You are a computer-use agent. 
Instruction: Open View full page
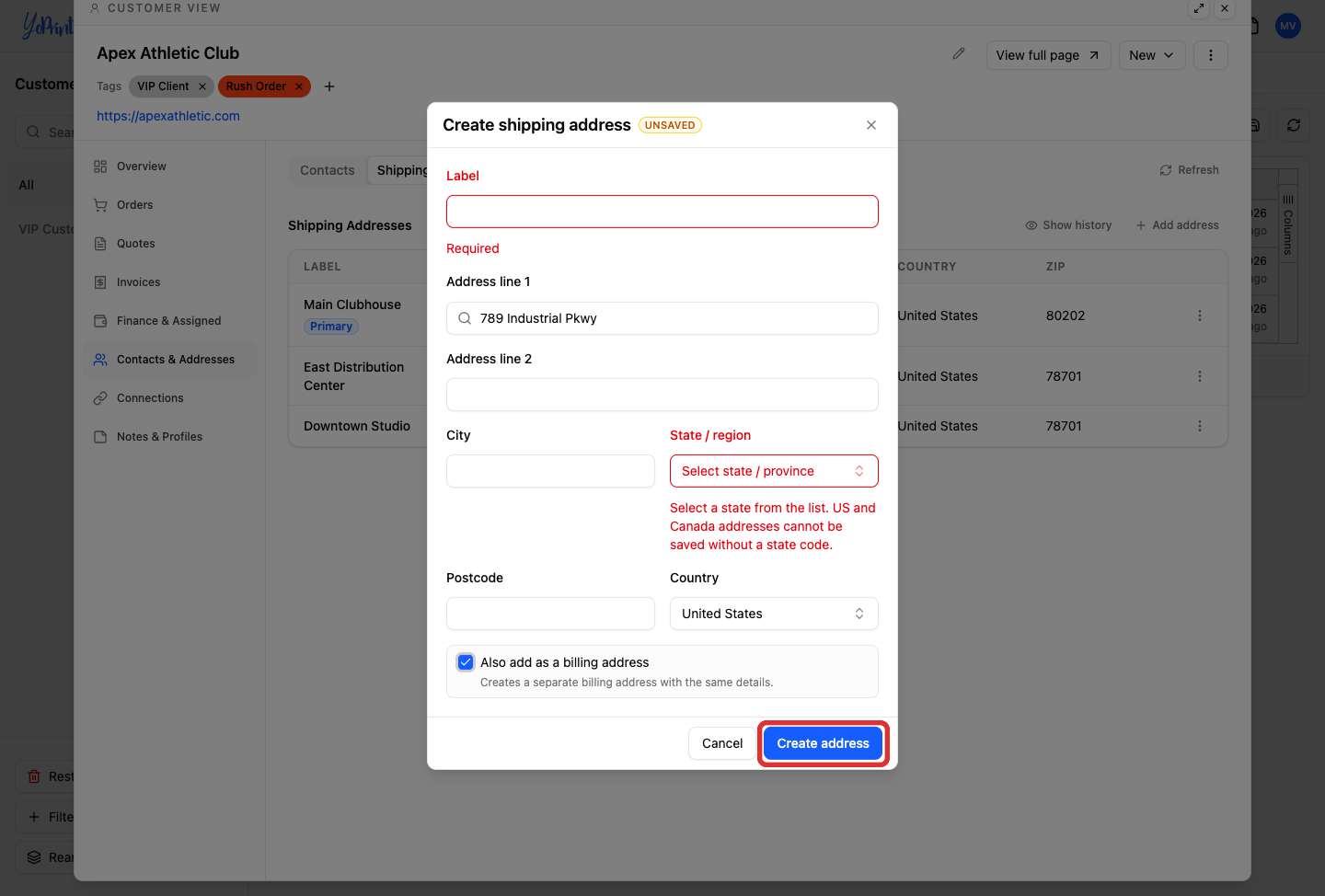[x=1048, y=55]
